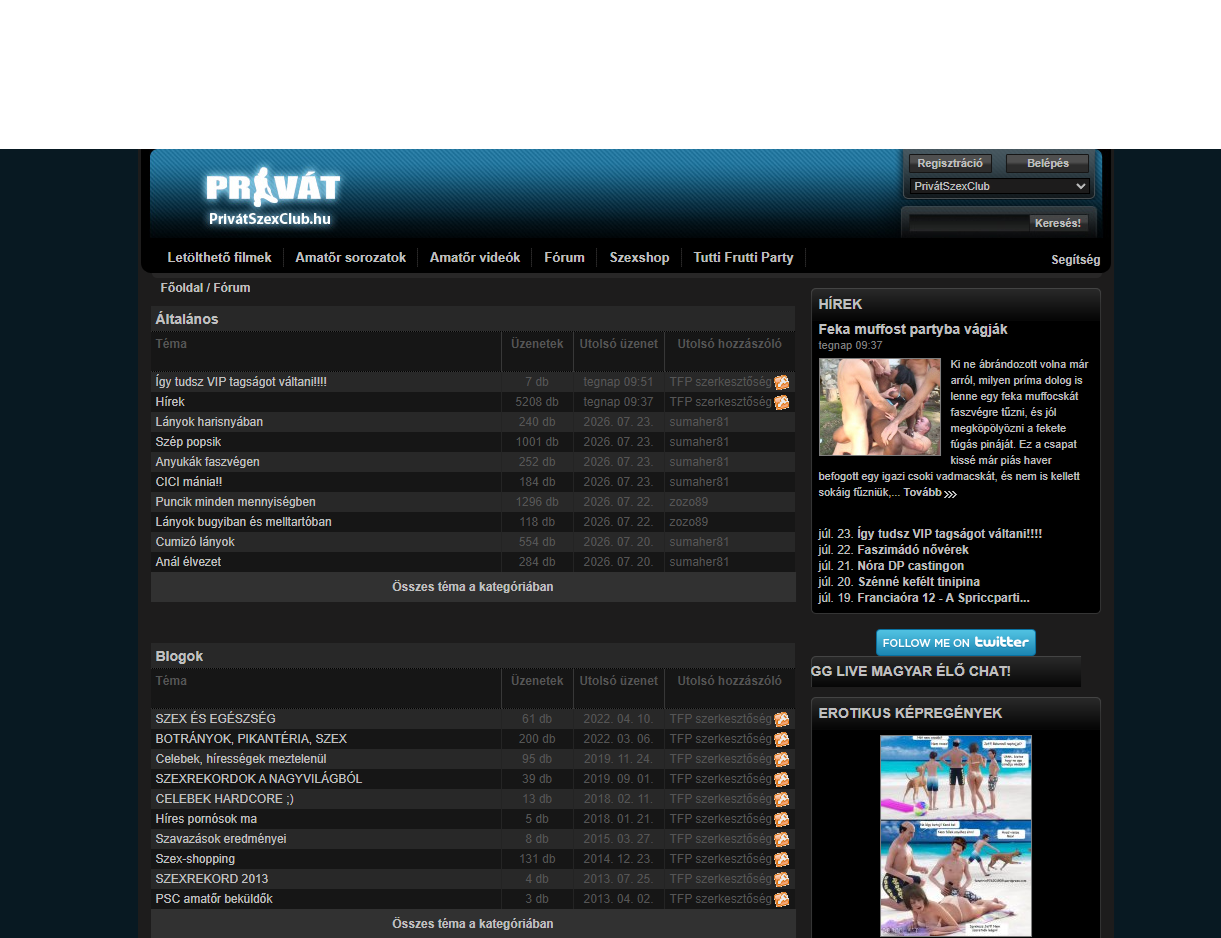Click the Belépés login button
The width and height of the screenshot is (1221, 938).
coord(1048,164)
